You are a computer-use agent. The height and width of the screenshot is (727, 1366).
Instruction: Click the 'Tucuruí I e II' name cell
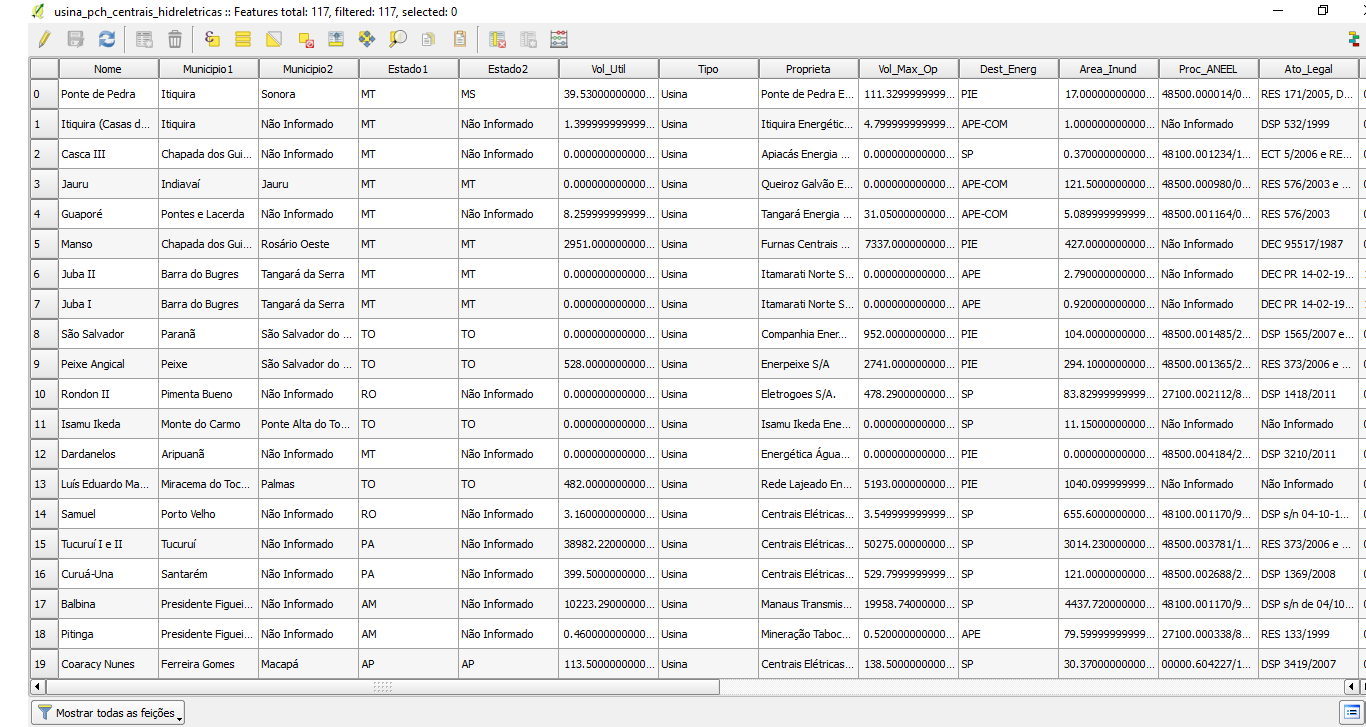tap(108, 544)
